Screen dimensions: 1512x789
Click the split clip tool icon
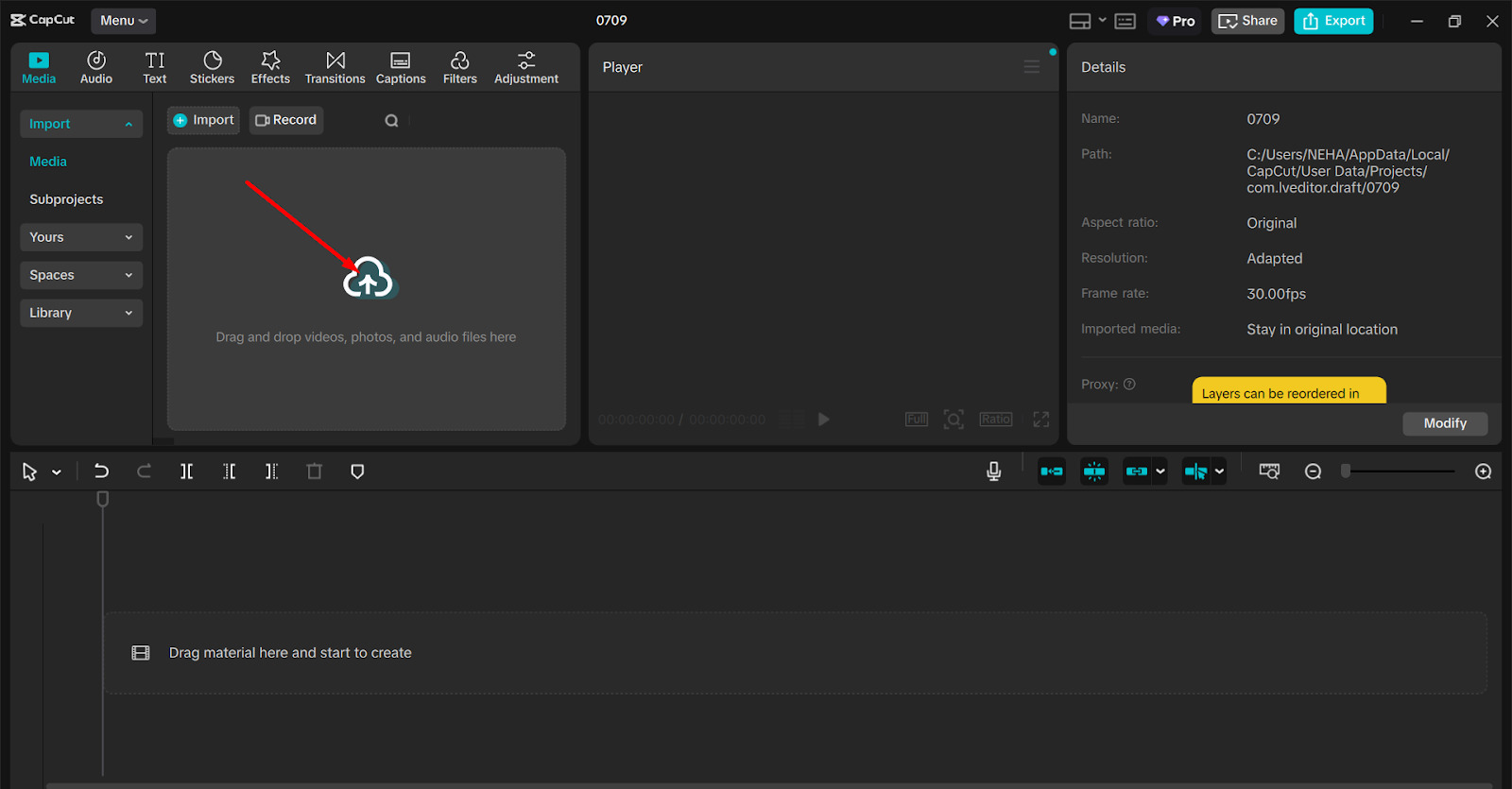tap(187, 472)
